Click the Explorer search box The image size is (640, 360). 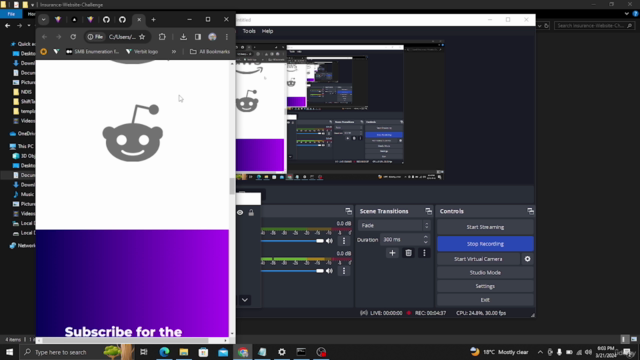tap(594, 25)
